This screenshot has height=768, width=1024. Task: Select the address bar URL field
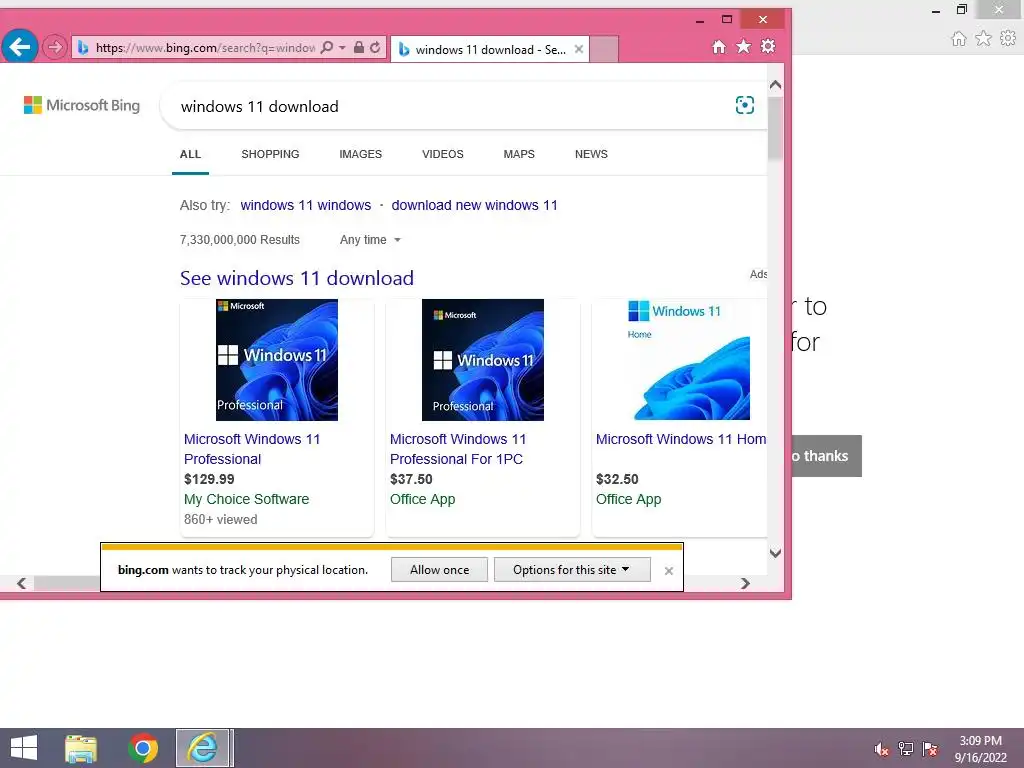(x=204, y=48)
